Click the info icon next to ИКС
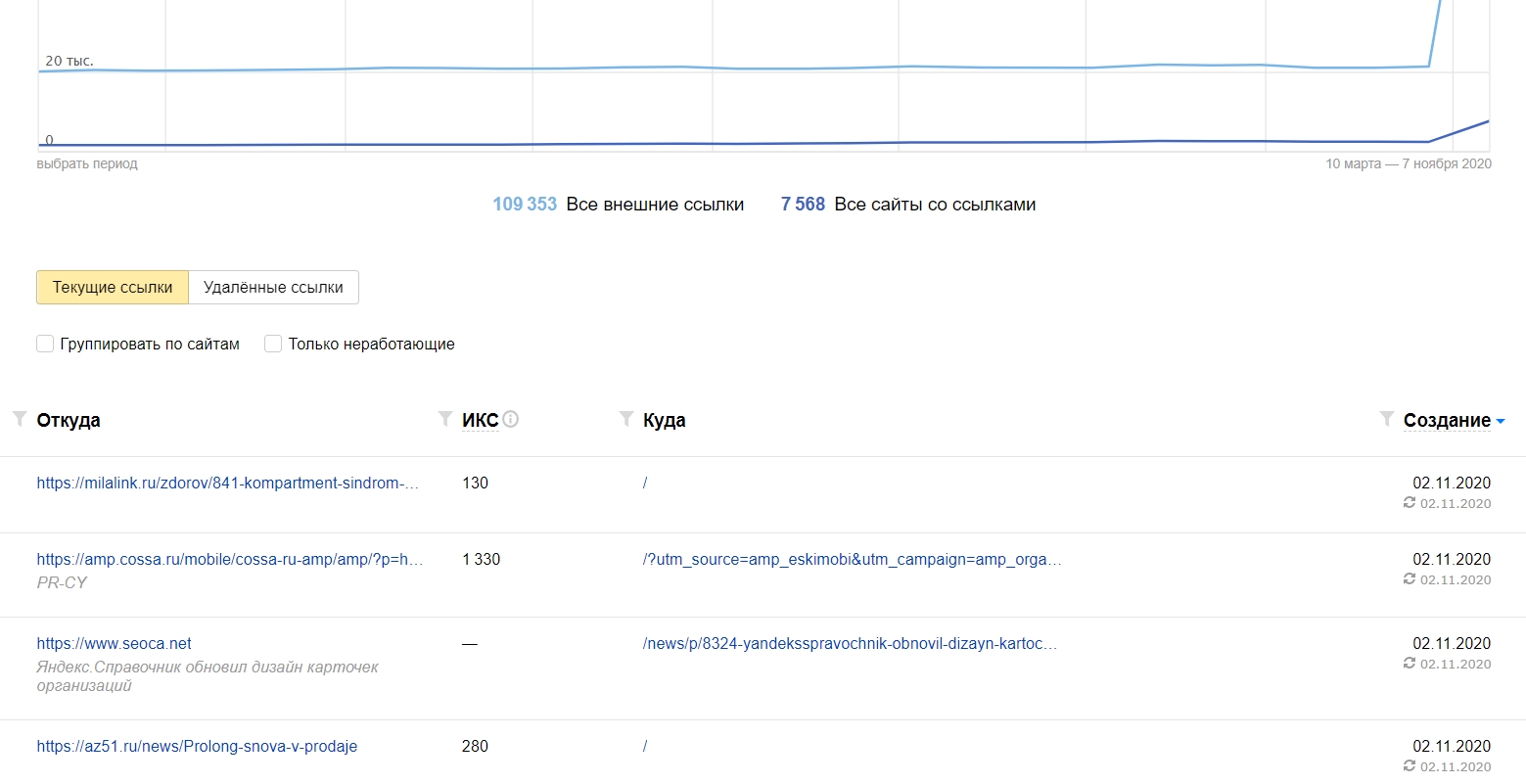Screen dimensions: 1526x784 pyautogui.click(x=510, y=419)
